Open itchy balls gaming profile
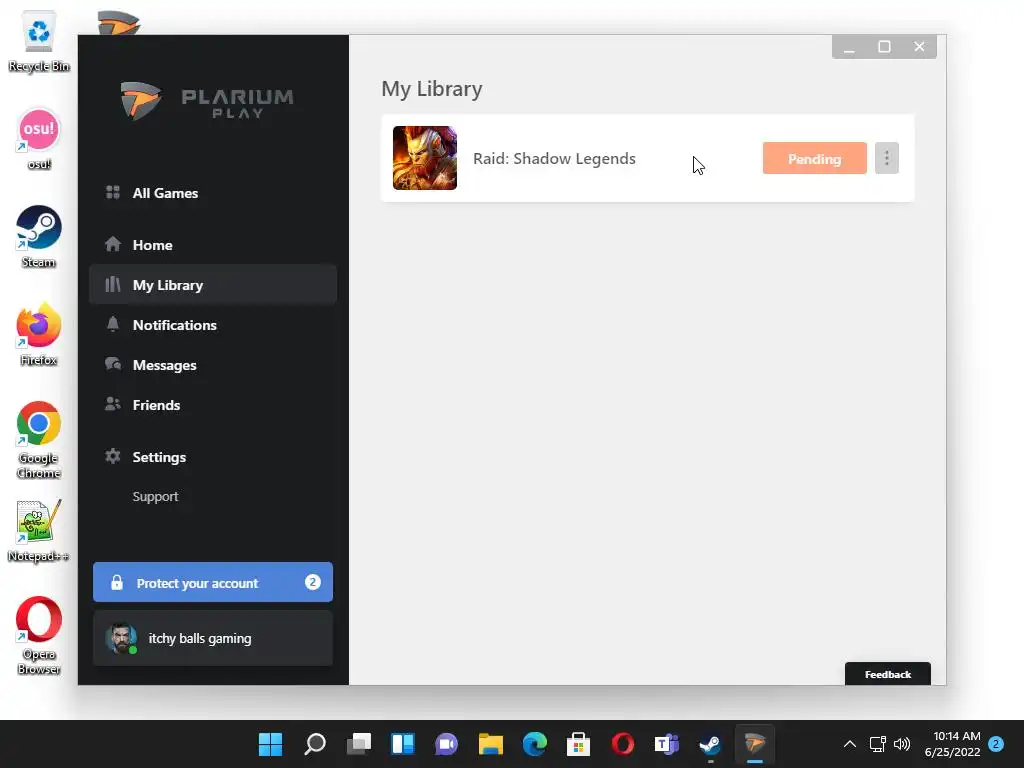The width and height of the screenshot is (1024, 768). (x=213, y=638)
